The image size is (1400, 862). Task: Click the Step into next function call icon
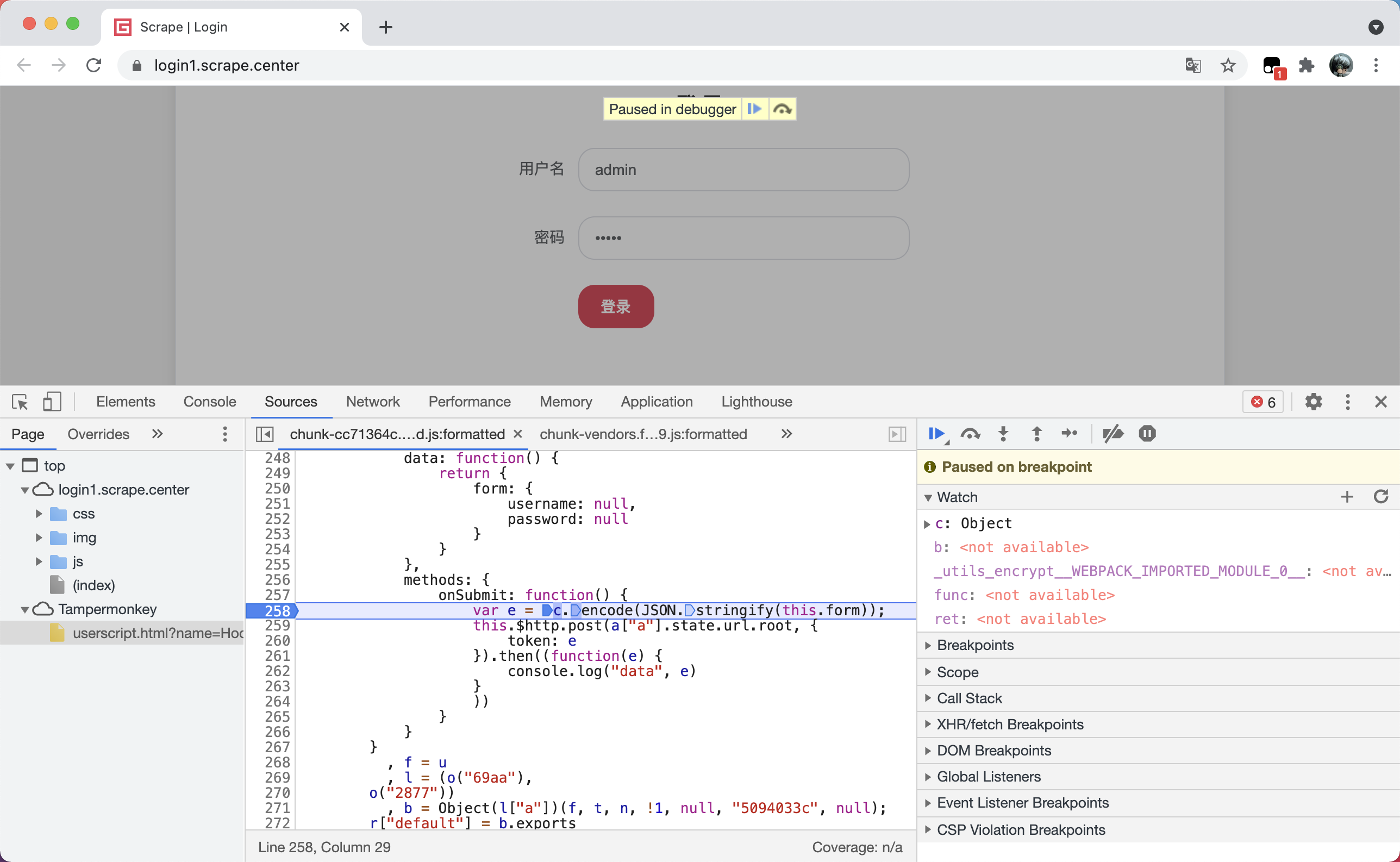coord(1003,433)
